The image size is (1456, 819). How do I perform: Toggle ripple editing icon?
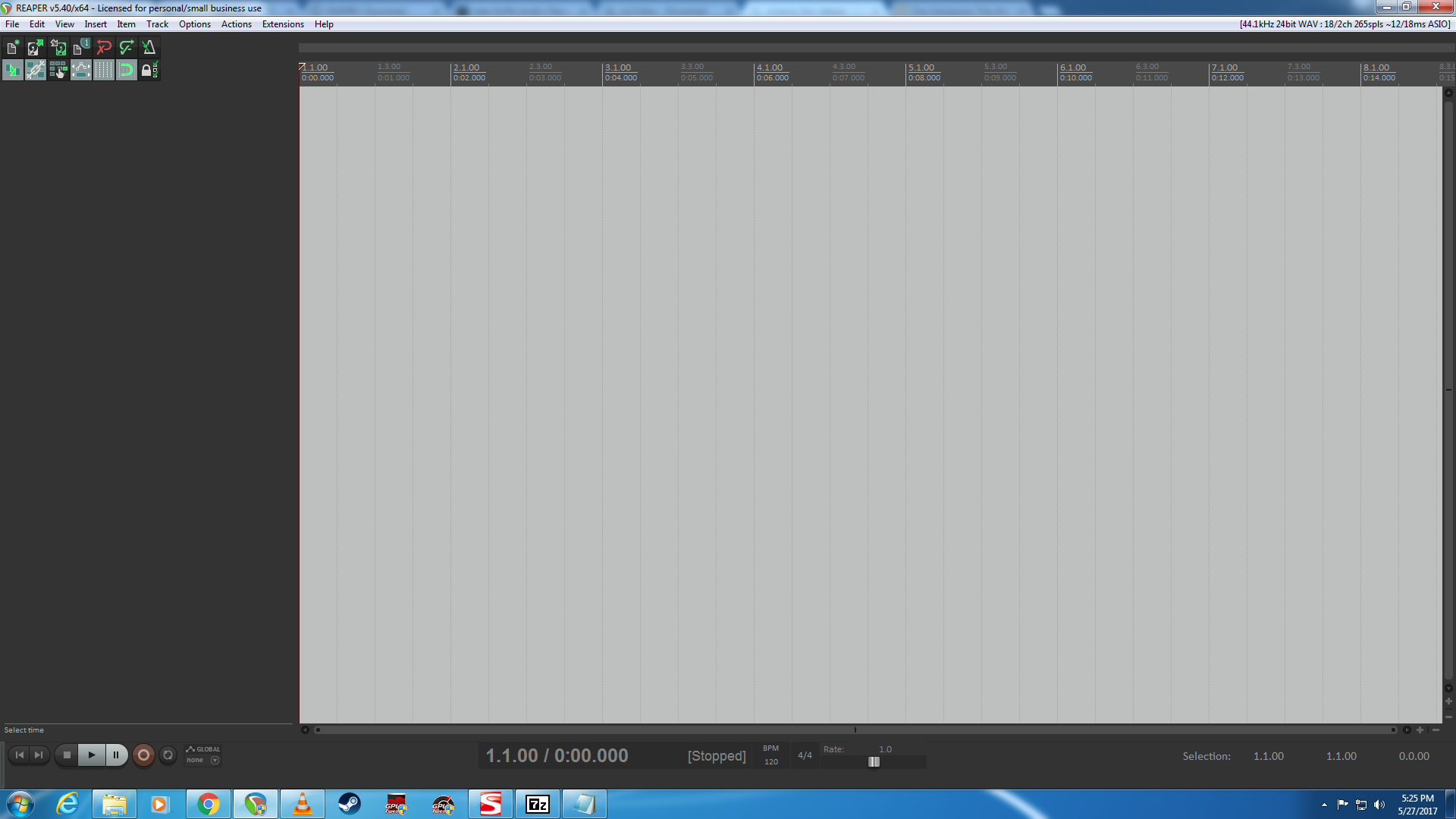pyautogui.click(x=58, y=71)
